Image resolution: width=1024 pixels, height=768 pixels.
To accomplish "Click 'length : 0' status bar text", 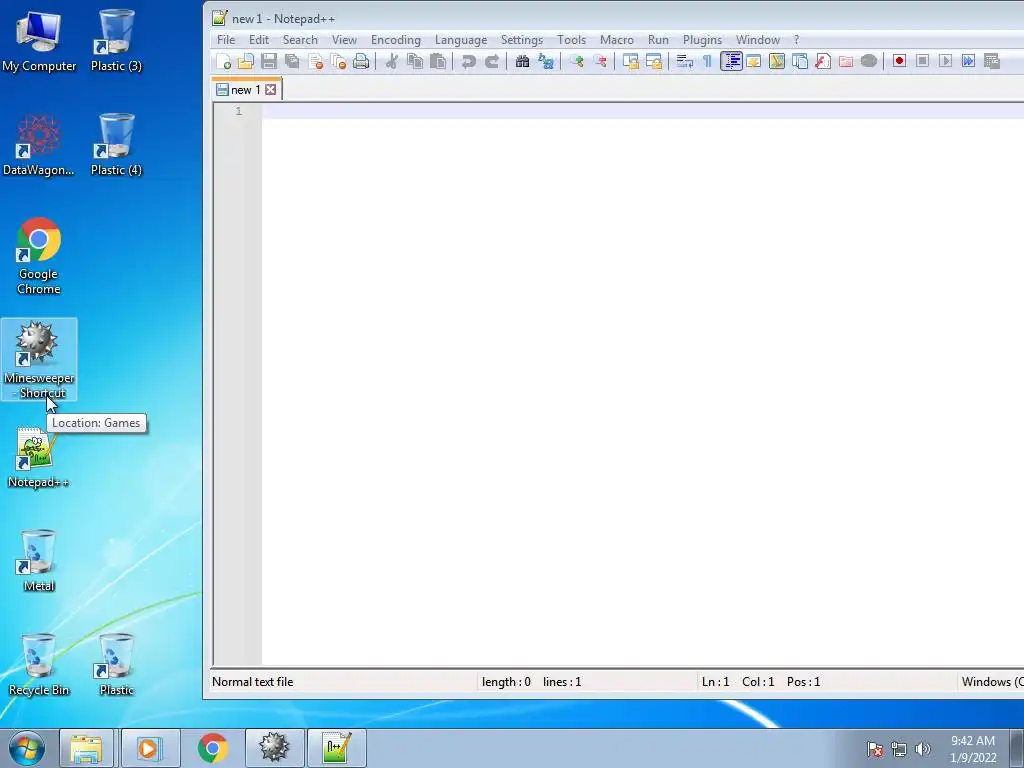I will [x=506, y=682].
